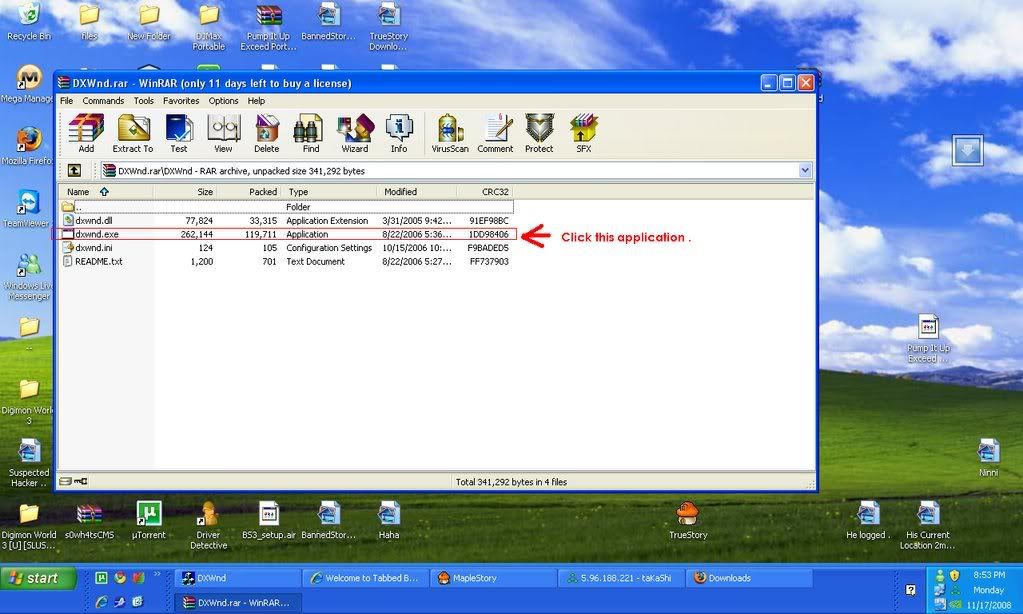The width and height of the screenshot is (1023, 614).
Task: Open the Tools menu
Action: click(144, 100)
